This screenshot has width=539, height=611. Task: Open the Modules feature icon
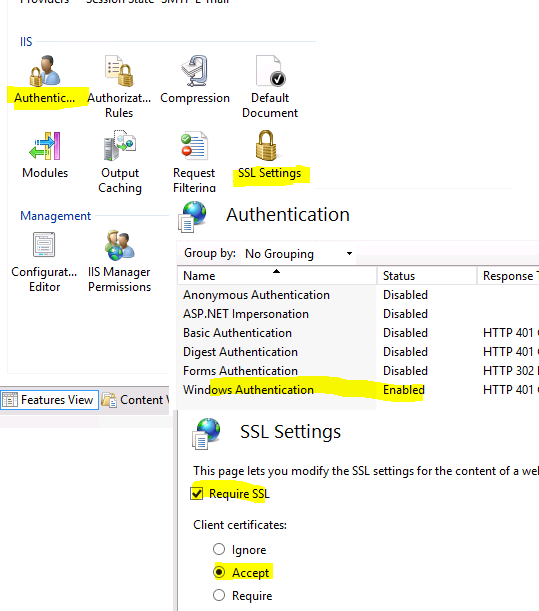[45, 146]
